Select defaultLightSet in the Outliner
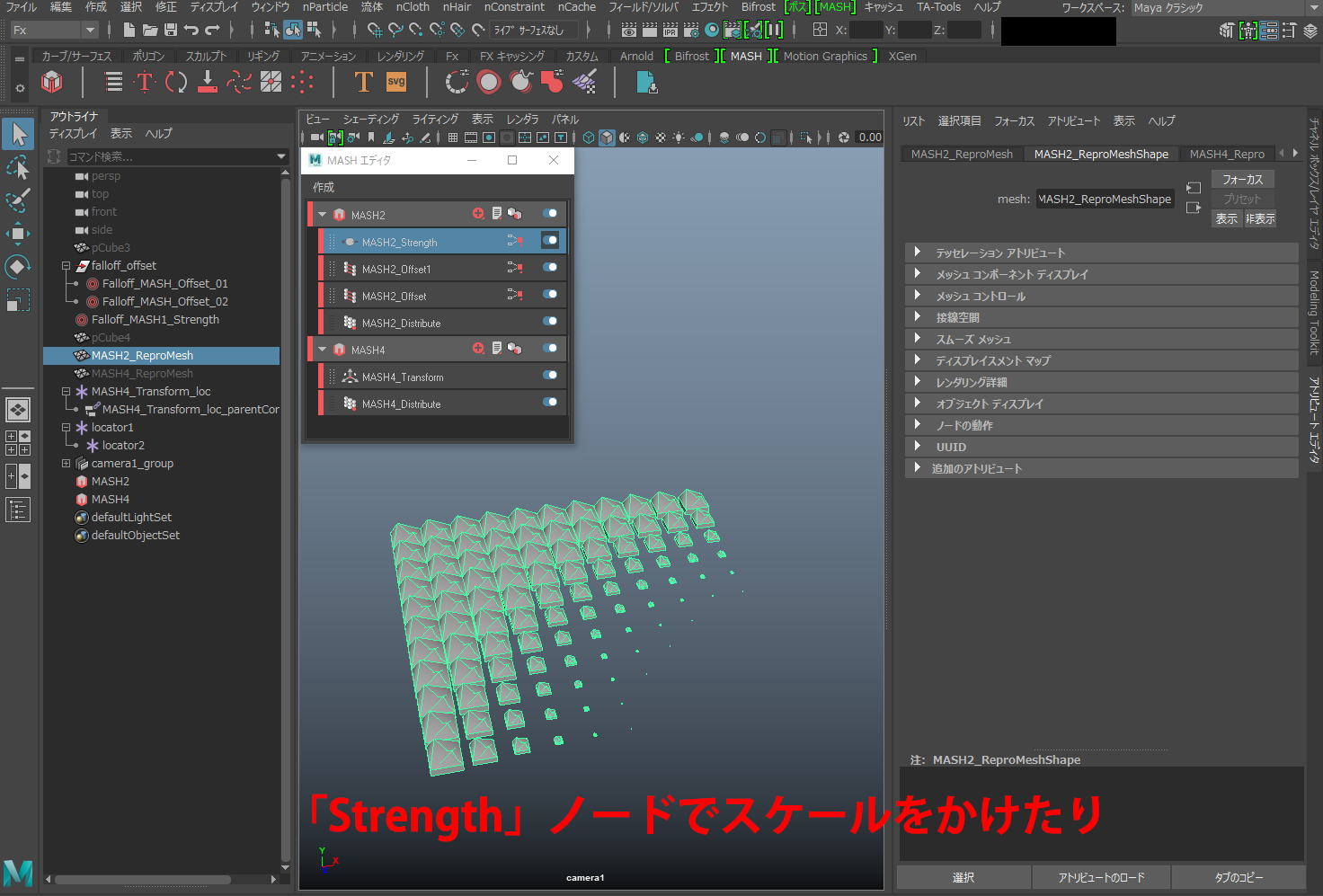 [x=131, y=517]
